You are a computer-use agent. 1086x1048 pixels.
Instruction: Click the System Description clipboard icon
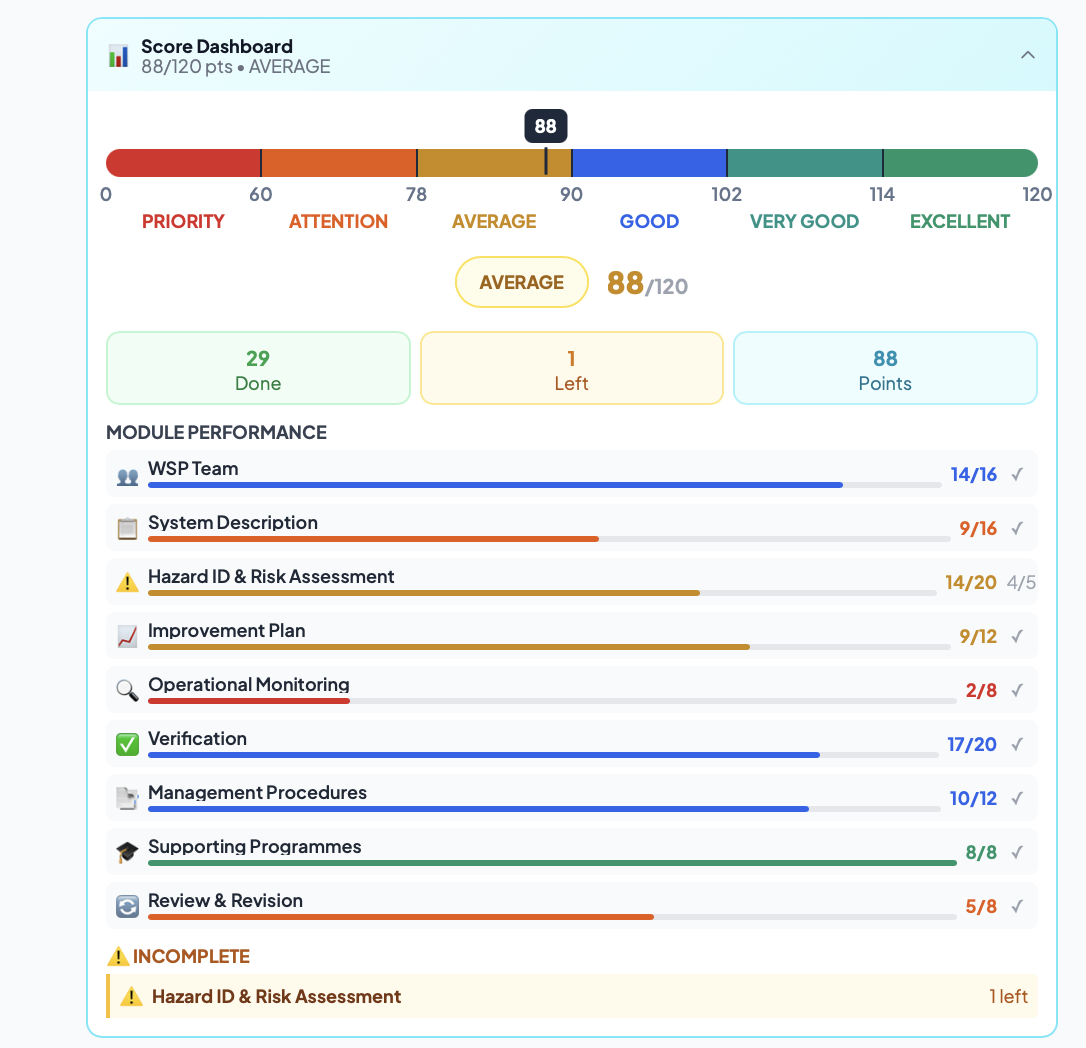click(127, 529)
